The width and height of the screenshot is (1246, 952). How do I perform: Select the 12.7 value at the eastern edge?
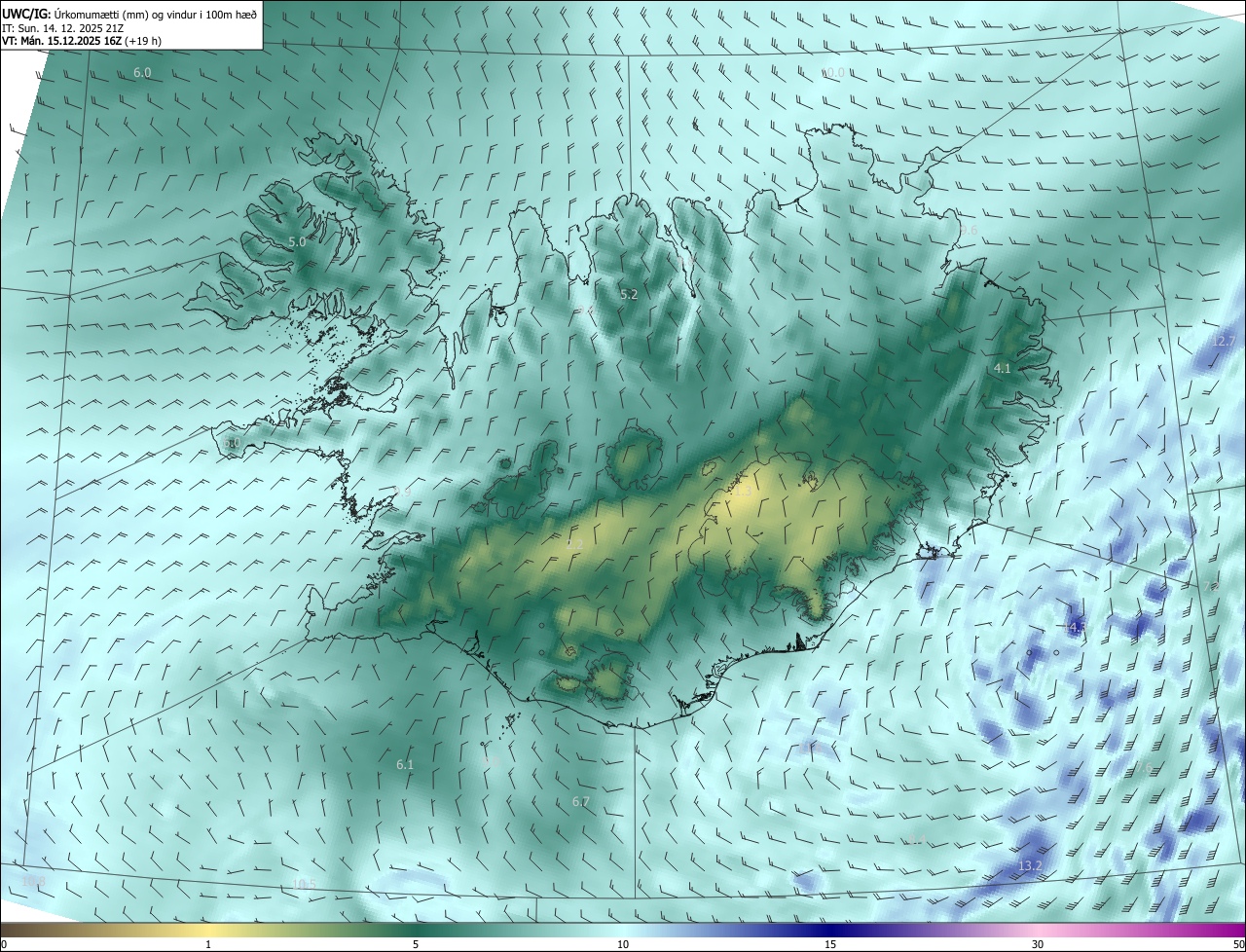tap(1224, 341)
